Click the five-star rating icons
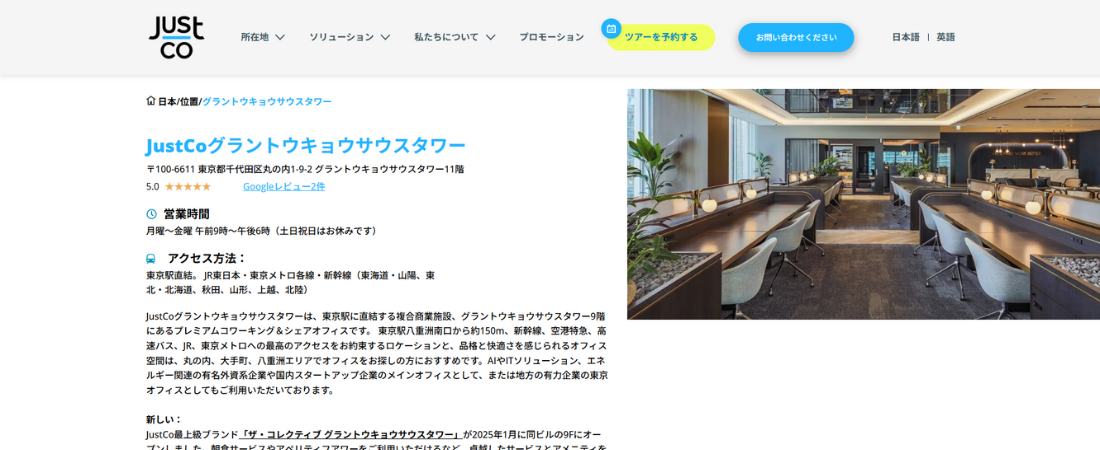Viewport: 1100px width, 450px height. coord(187,187)
